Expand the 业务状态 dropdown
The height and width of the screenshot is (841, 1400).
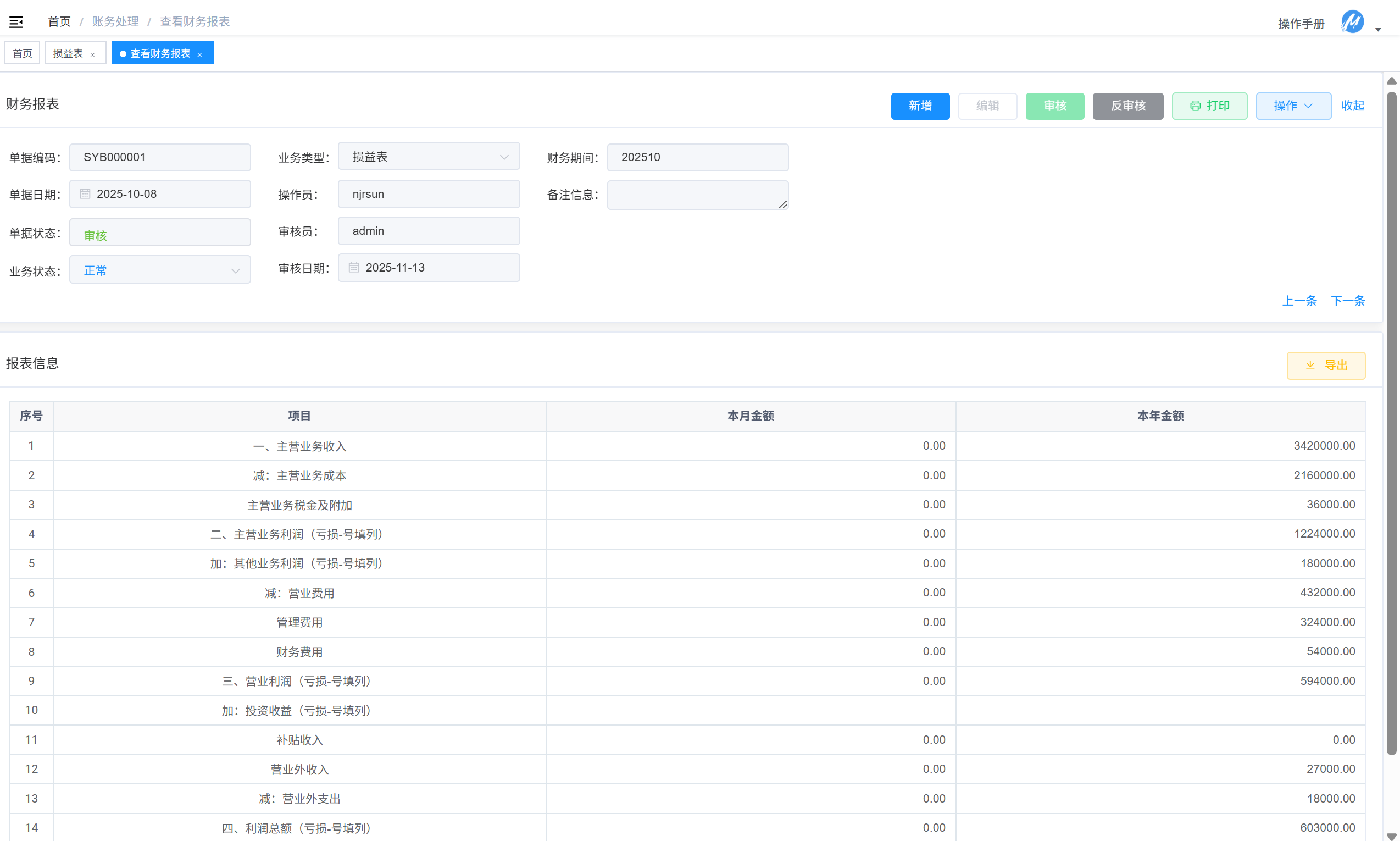[235, 271]
